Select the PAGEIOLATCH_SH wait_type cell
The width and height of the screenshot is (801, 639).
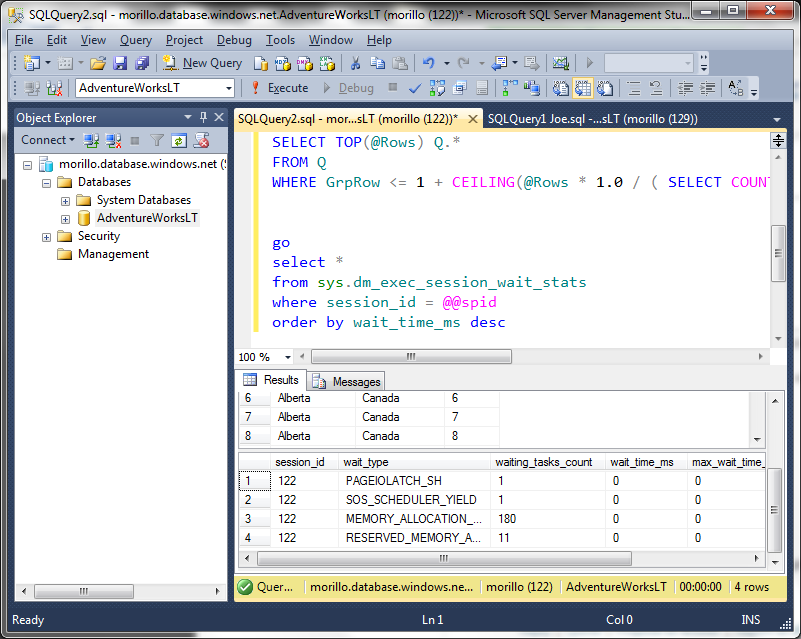click(x=414, y=481)
